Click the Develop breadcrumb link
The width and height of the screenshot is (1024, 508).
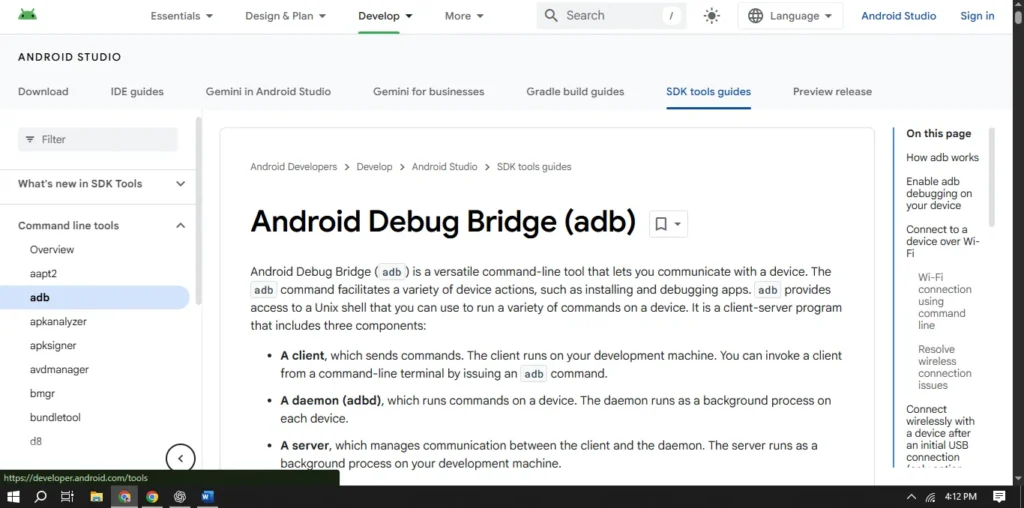pyautogui.click(x=374, y=167)
